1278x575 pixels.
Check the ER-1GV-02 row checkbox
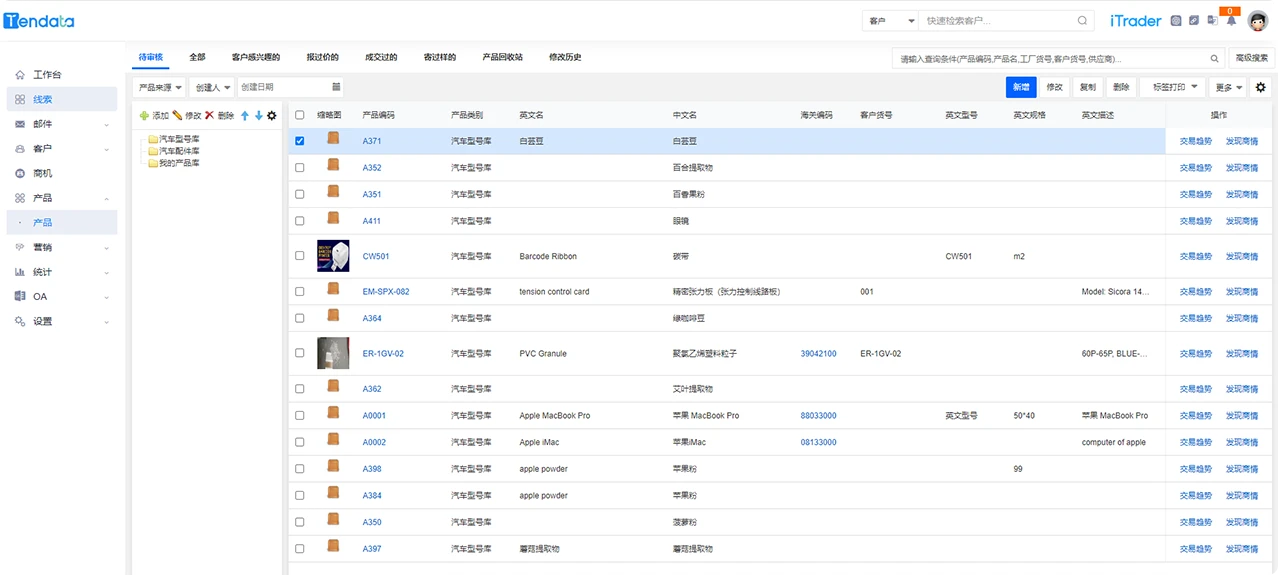(x=300, y=353)
